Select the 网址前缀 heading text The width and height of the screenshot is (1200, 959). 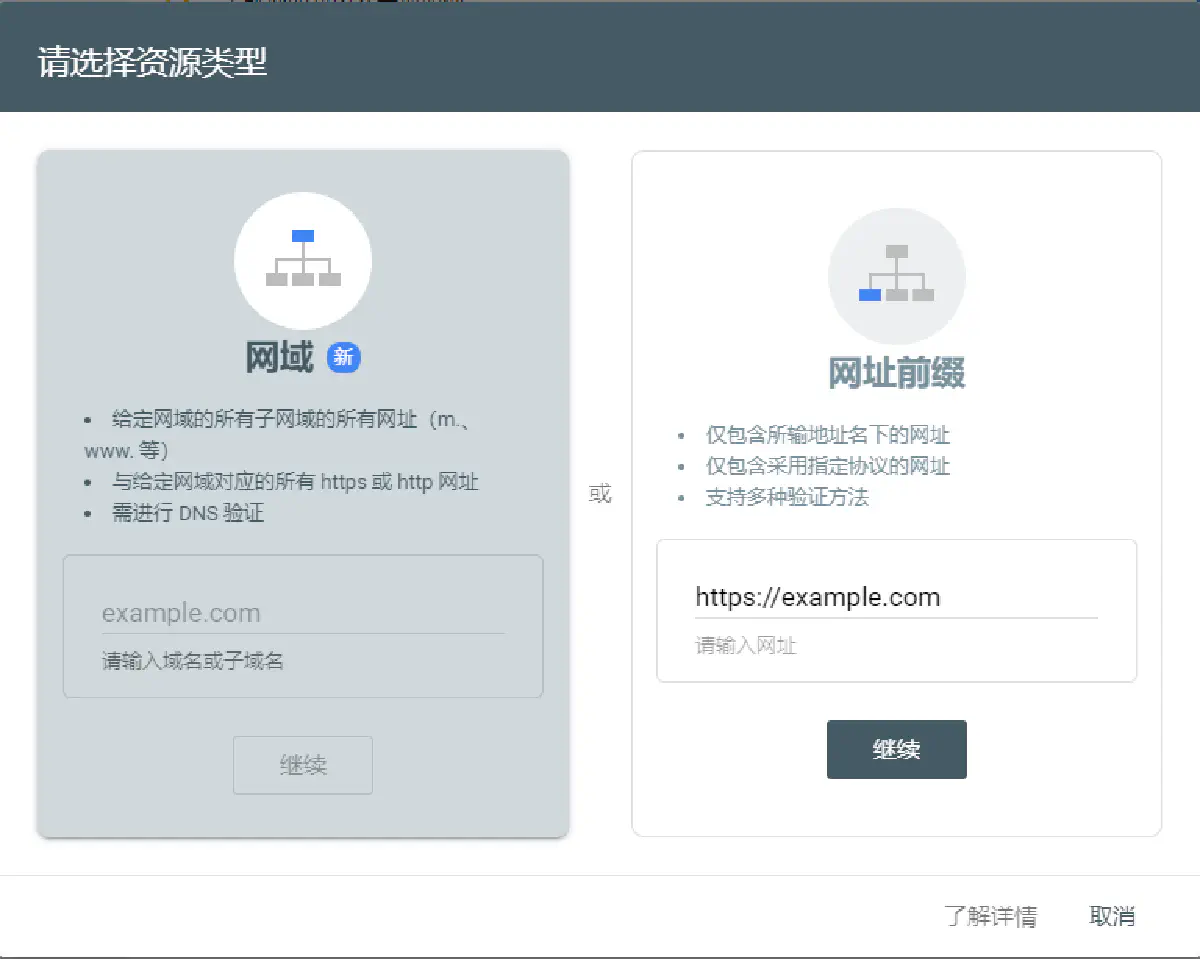(x=896, y=373)
